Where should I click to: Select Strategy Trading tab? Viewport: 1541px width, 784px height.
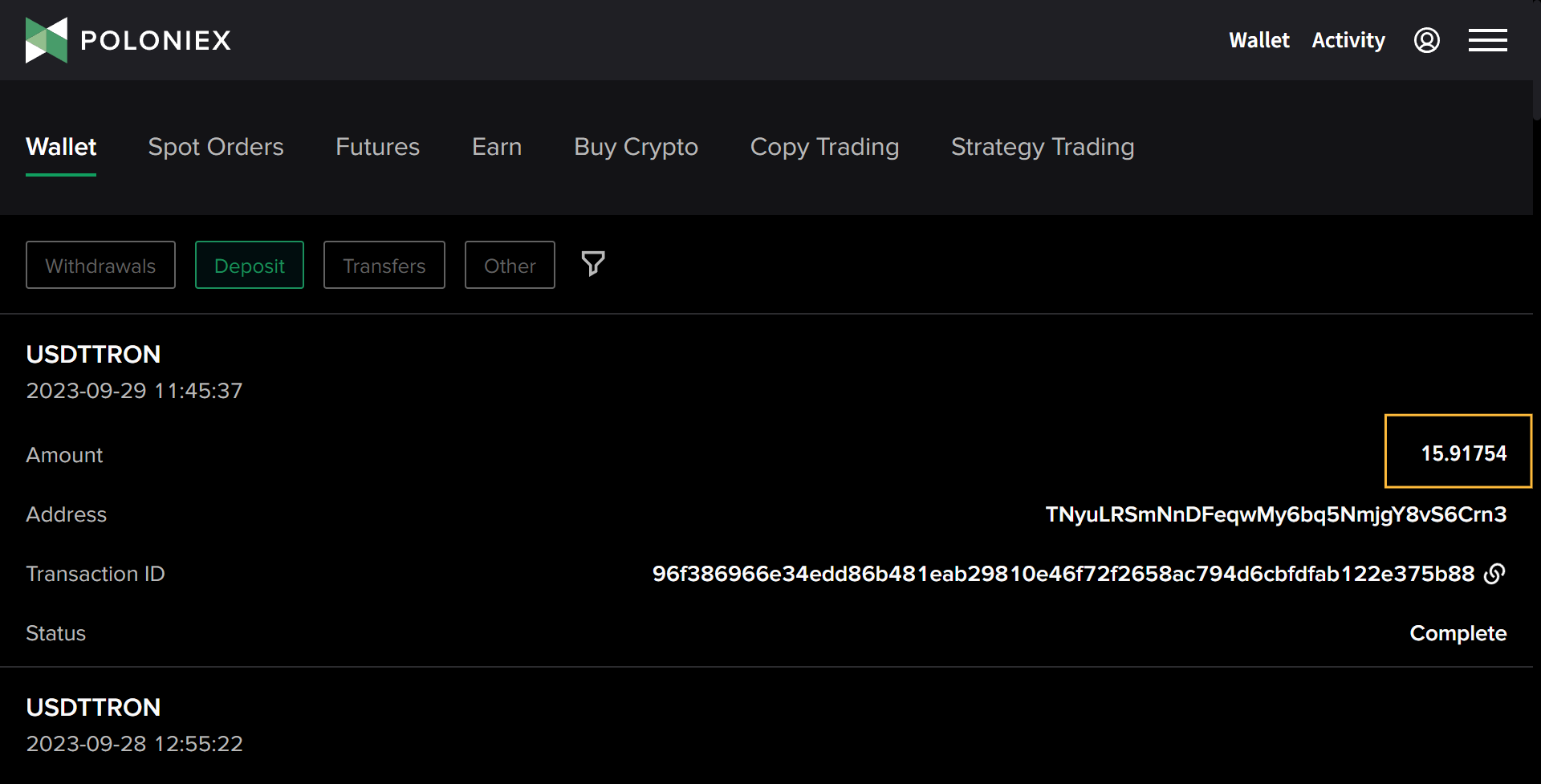point(1042,147)
